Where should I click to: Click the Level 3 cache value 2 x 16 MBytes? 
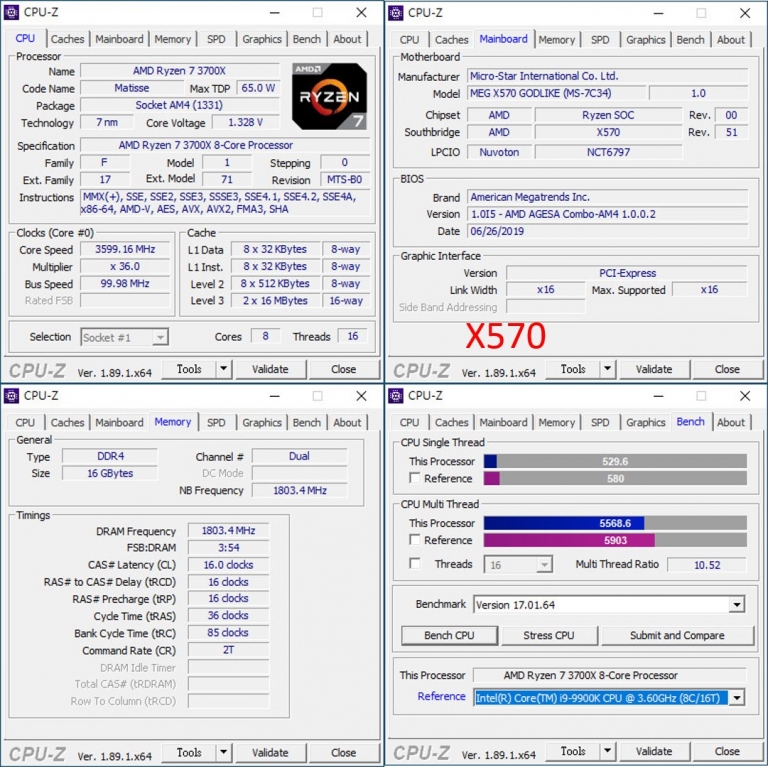tap(275, 301)
